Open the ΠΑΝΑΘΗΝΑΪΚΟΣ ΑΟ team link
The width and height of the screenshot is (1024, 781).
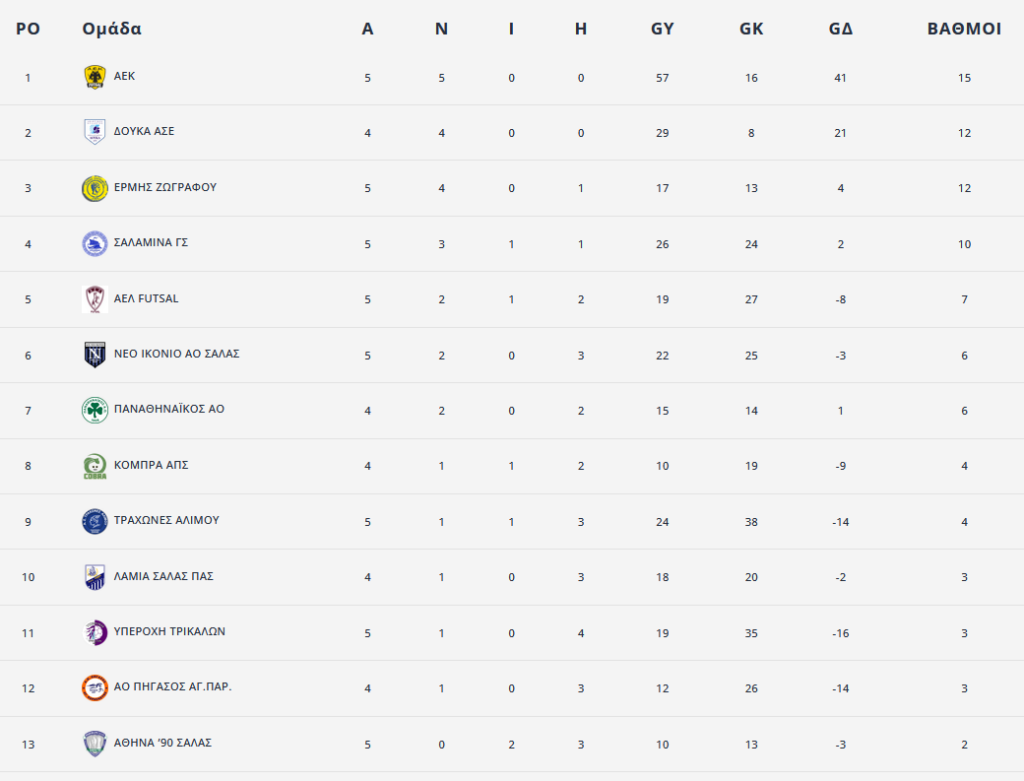click(x=169, y=409)
